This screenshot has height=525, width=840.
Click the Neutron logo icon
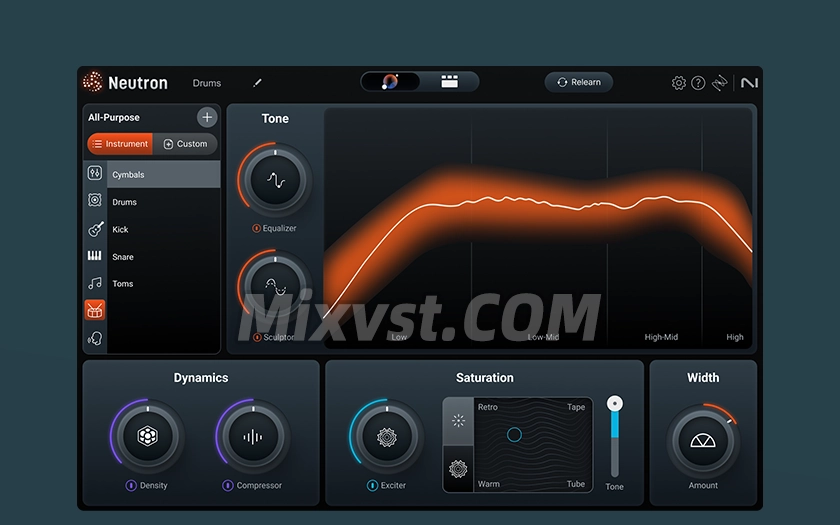pos(93,82)
